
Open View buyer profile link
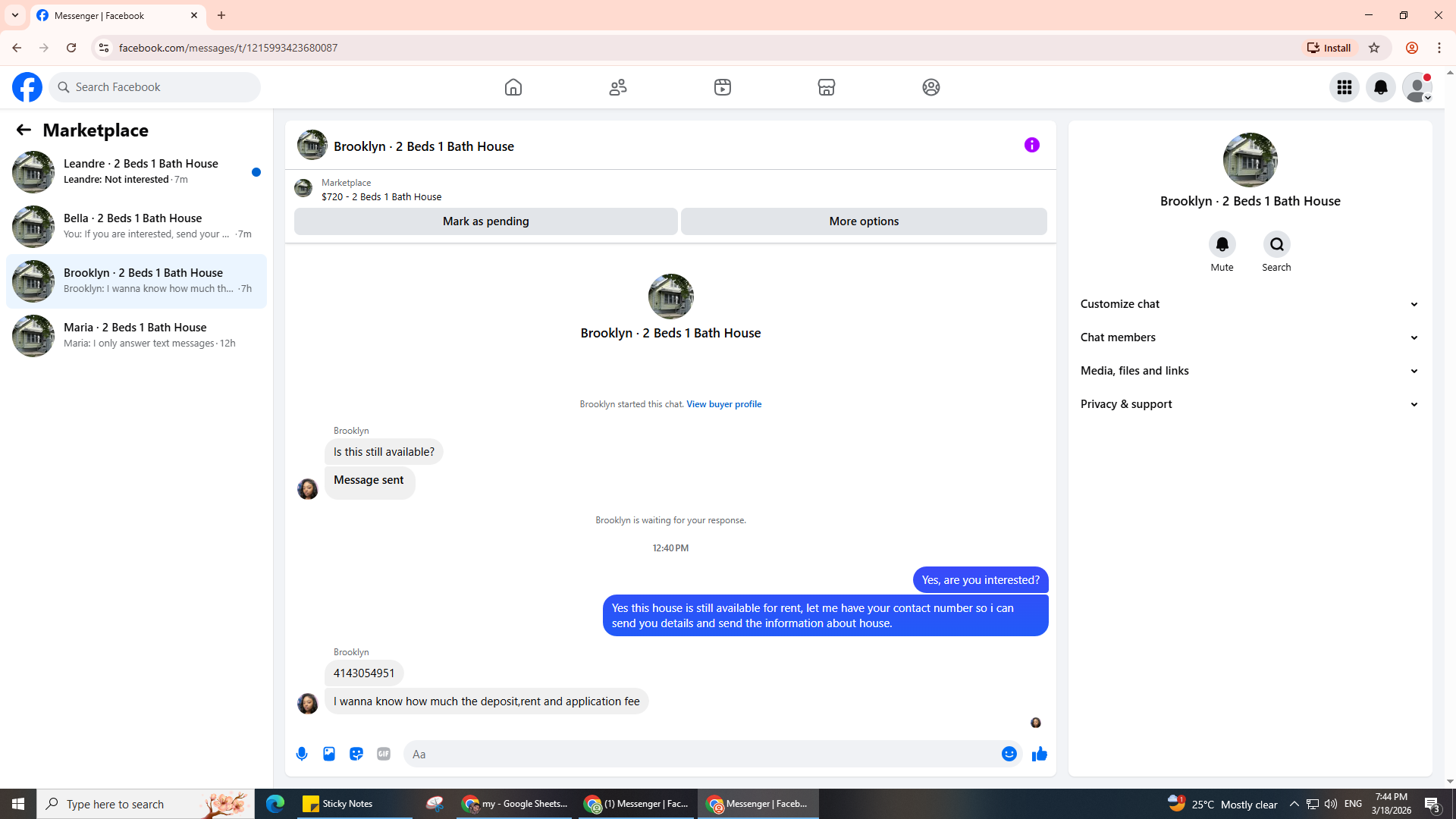pyautogui.click(x=723, y=404)
